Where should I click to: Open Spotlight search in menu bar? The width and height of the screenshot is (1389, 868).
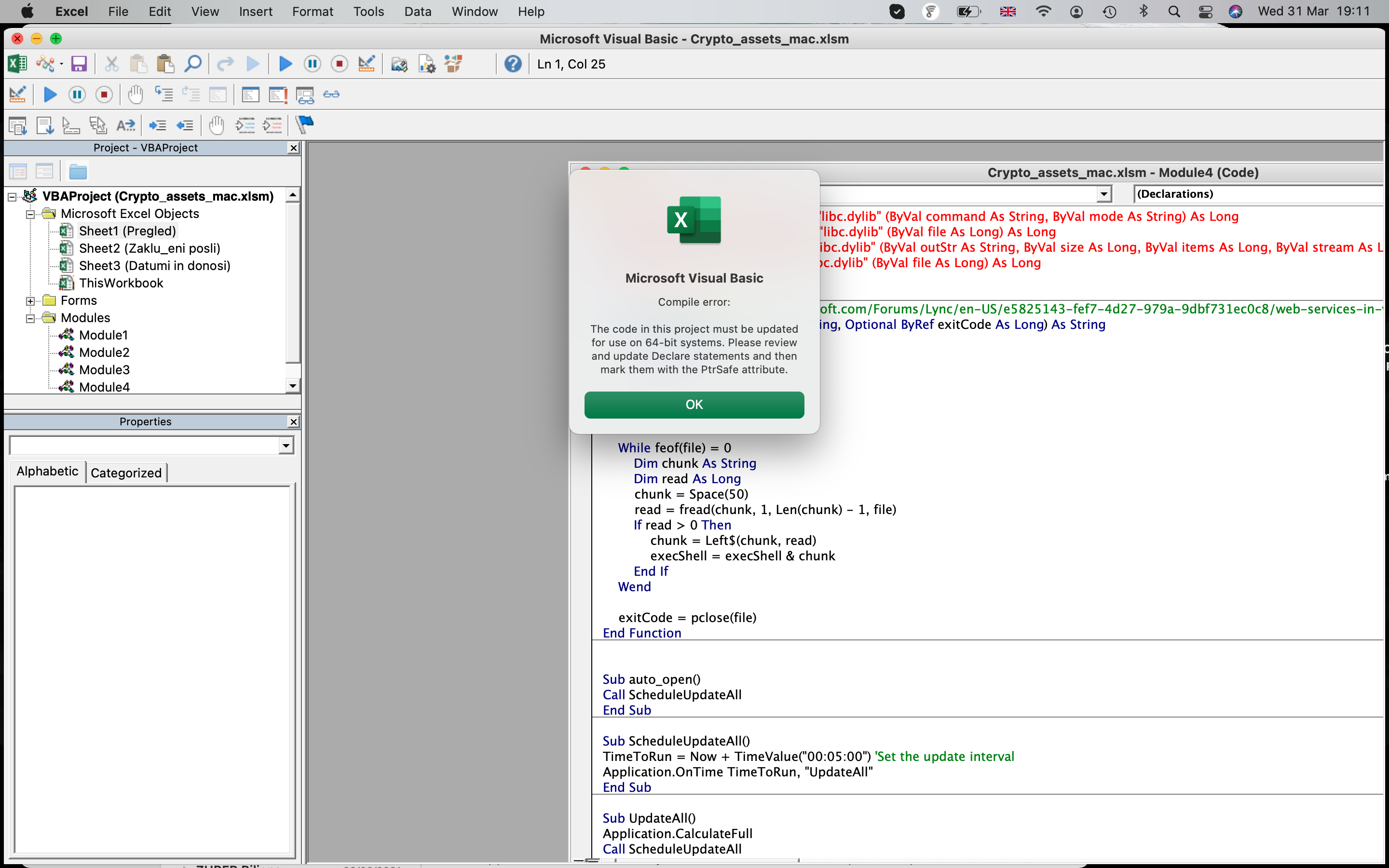pos(1174,12)
